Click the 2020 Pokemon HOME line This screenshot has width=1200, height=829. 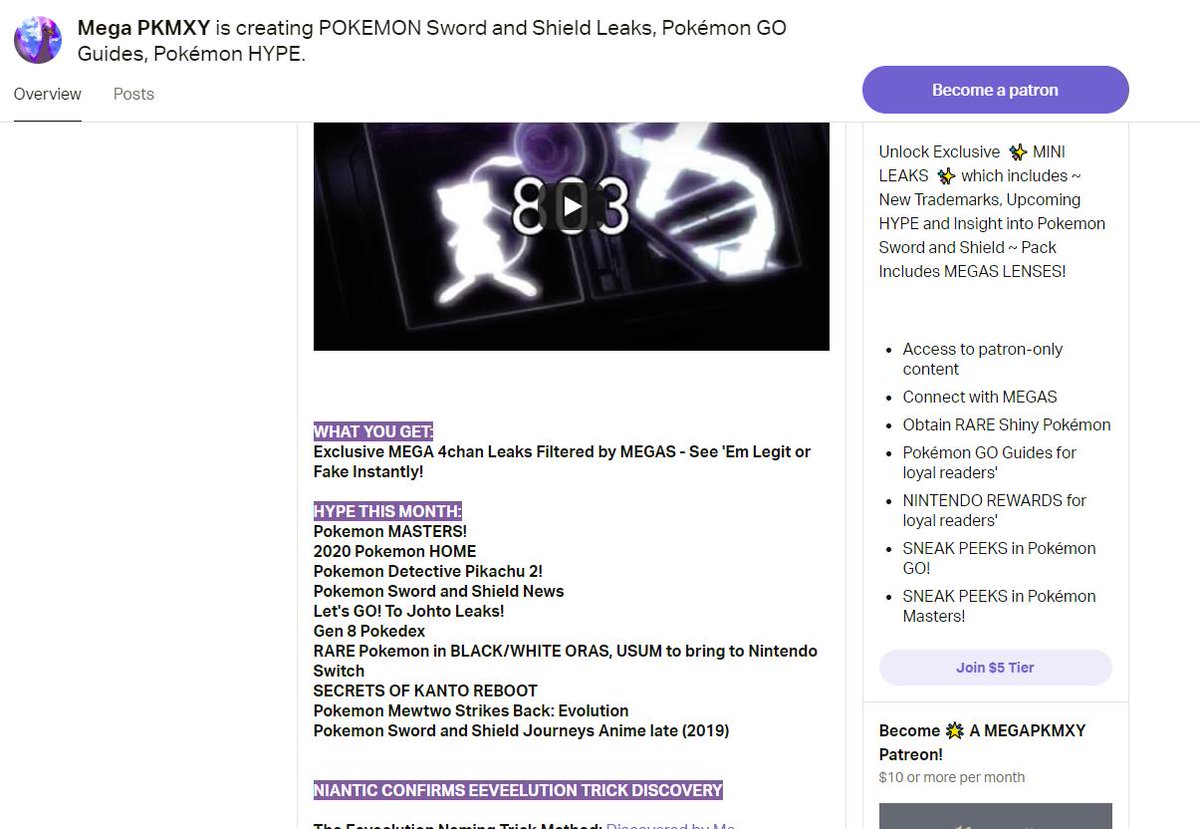click(x=394, y=551)
